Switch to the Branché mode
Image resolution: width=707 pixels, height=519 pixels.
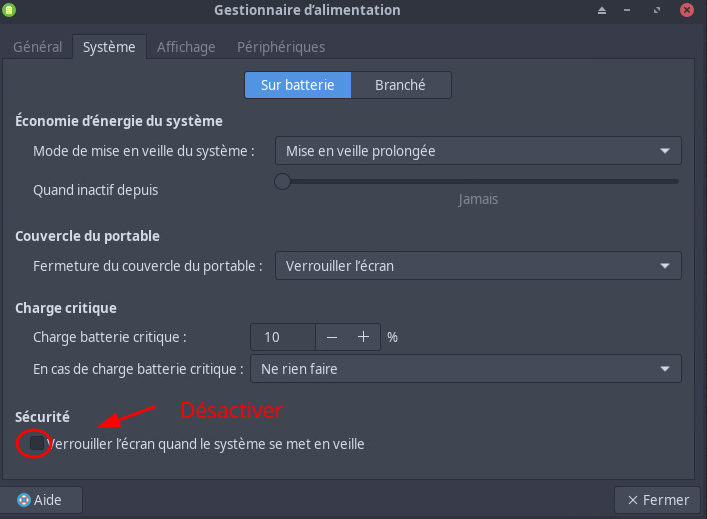pyautogui.click(x=400, y=85)
